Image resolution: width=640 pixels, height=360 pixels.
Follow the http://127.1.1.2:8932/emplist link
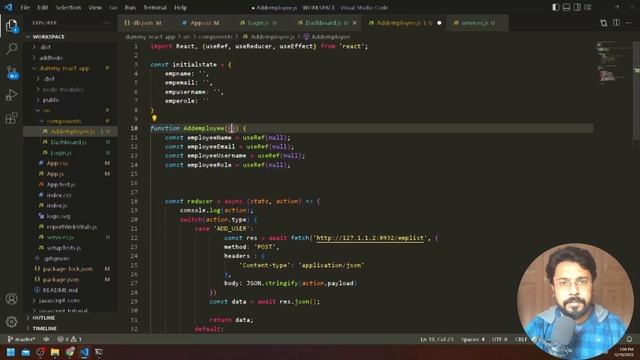pos(370,238)
